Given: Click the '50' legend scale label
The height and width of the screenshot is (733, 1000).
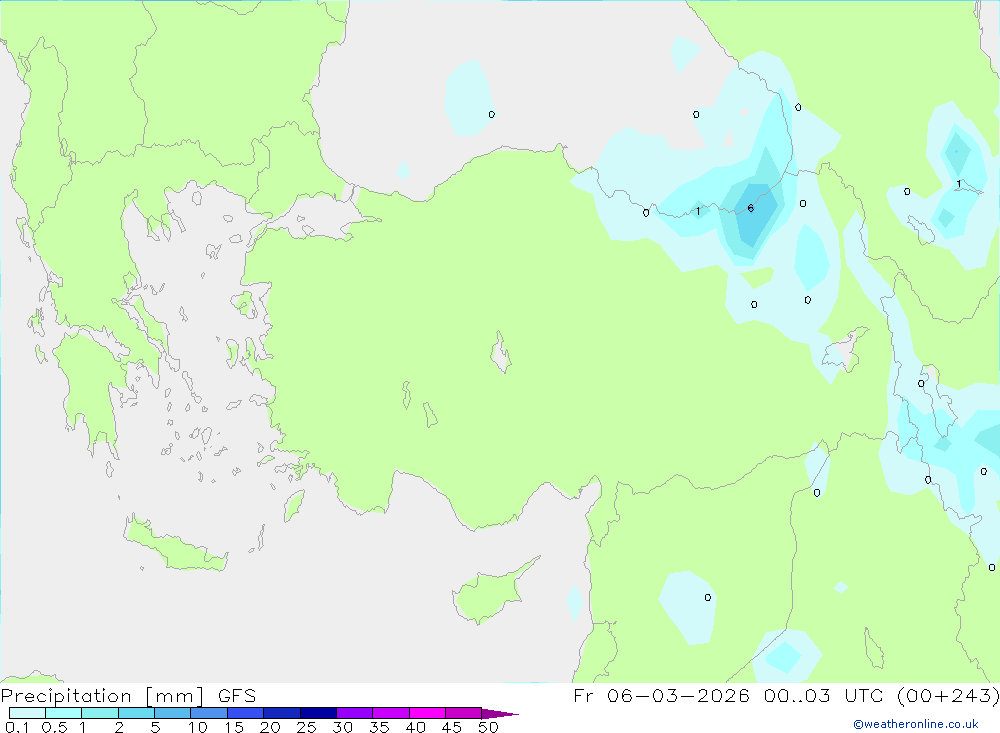Looking at the screenshot, I should (488, 727).
